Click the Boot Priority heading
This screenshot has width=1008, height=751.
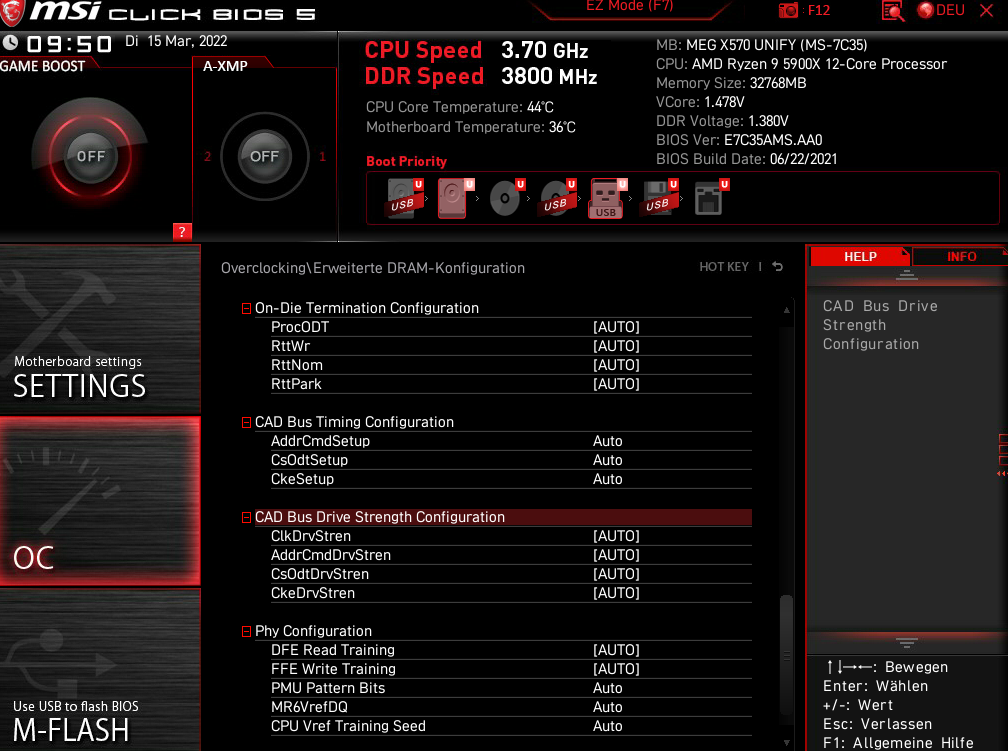click(406, 161)
